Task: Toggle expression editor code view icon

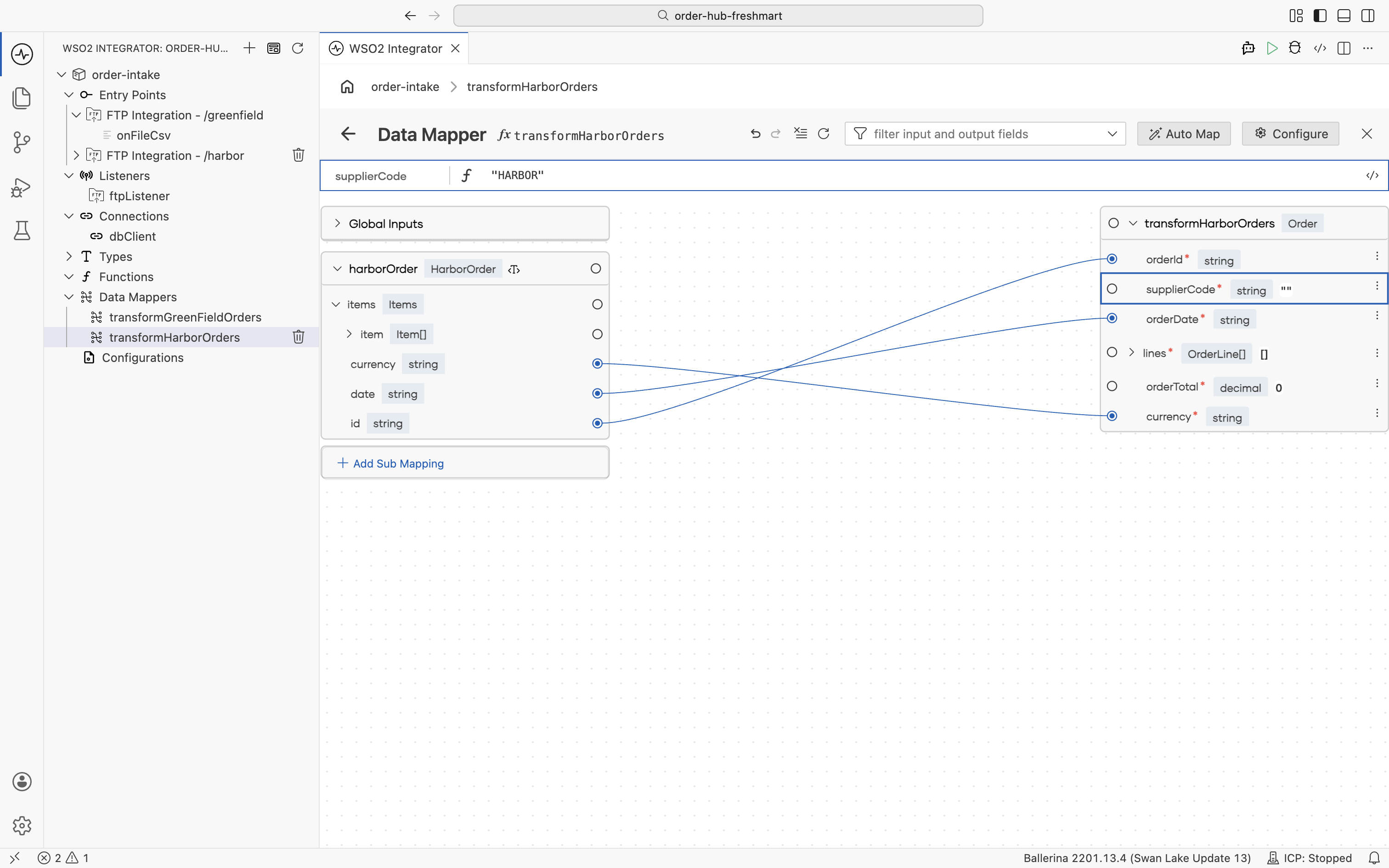Action: point(1372,175)
